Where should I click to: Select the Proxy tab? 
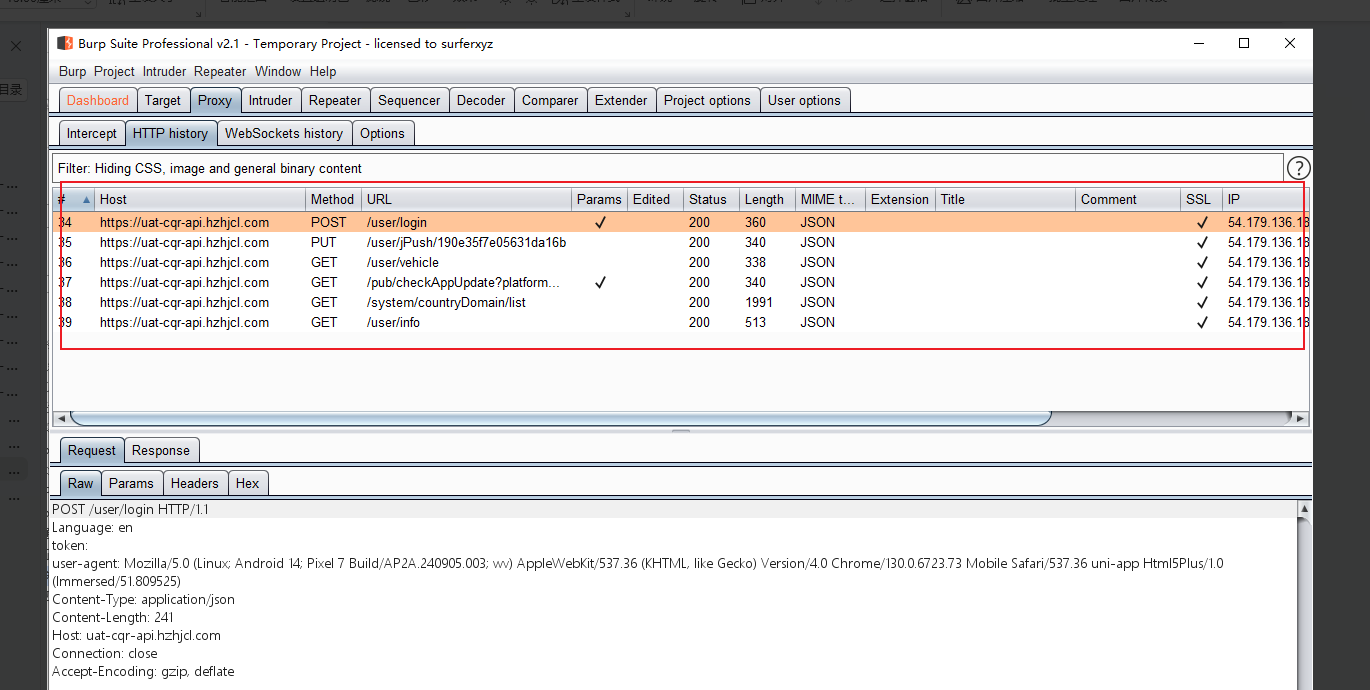pyautogui.click(x=215, y=100)
